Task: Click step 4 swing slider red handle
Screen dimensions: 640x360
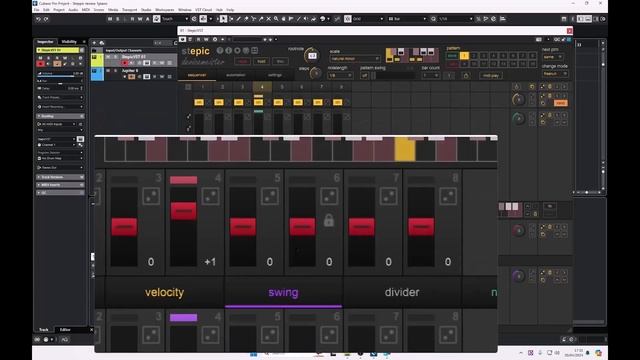Action: pos(184,211)
